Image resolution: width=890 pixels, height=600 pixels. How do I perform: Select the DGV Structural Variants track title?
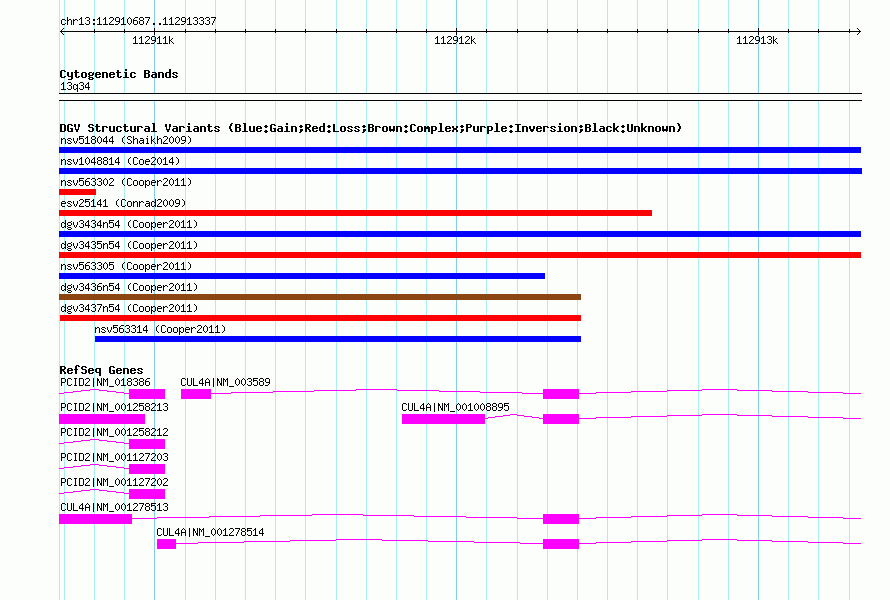pyautogui.click(x=371, y=128)
